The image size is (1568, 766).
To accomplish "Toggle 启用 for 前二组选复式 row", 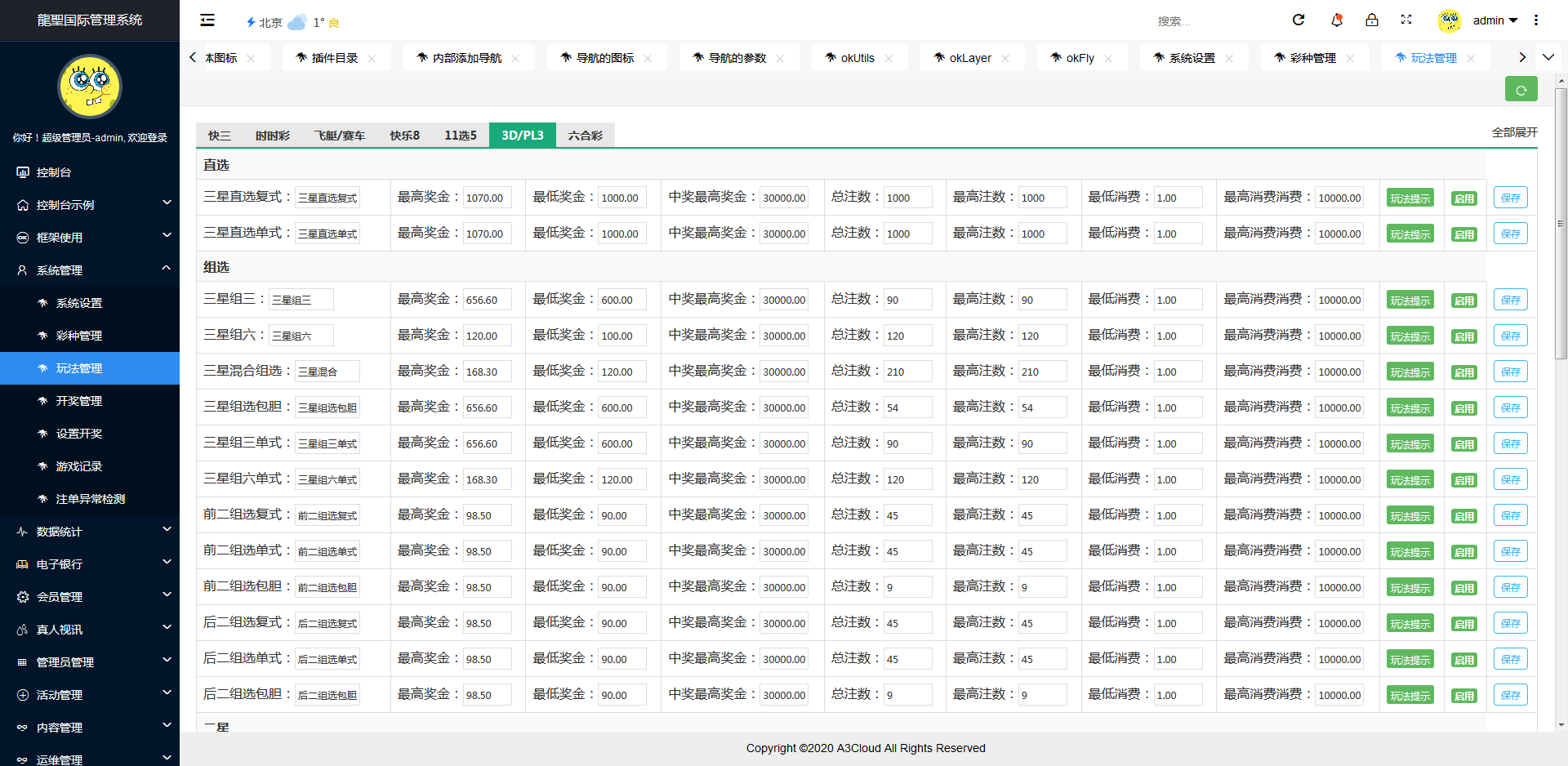I will pos(1464,516).
